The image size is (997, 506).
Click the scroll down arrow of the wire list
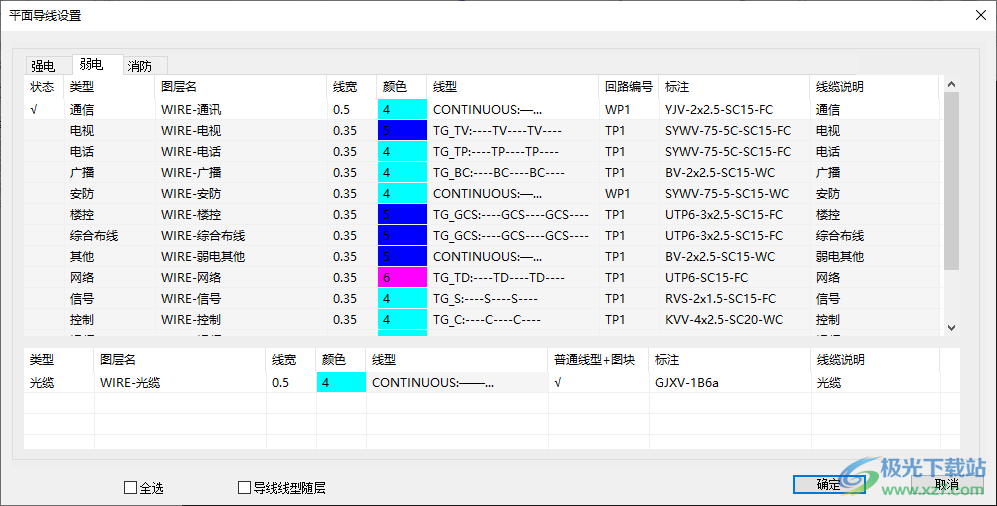pos(951,327)
